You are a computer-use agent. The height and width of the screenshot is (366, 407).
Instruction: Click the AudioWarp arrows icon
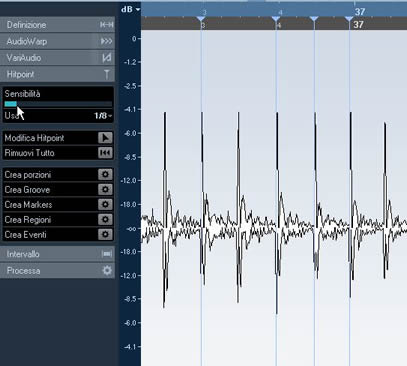tap(107, 41)
